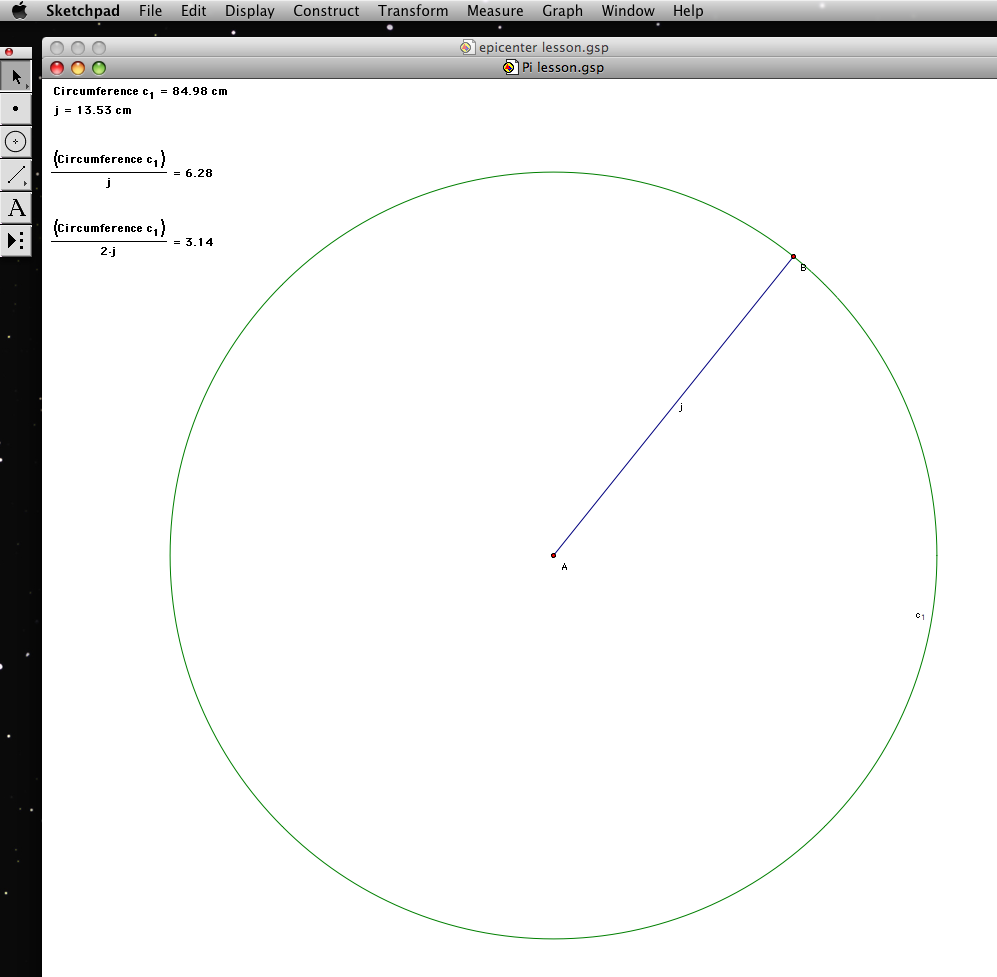997x977 pixels.
Task: Select point B on the circle
Action: tap(793, 257)
